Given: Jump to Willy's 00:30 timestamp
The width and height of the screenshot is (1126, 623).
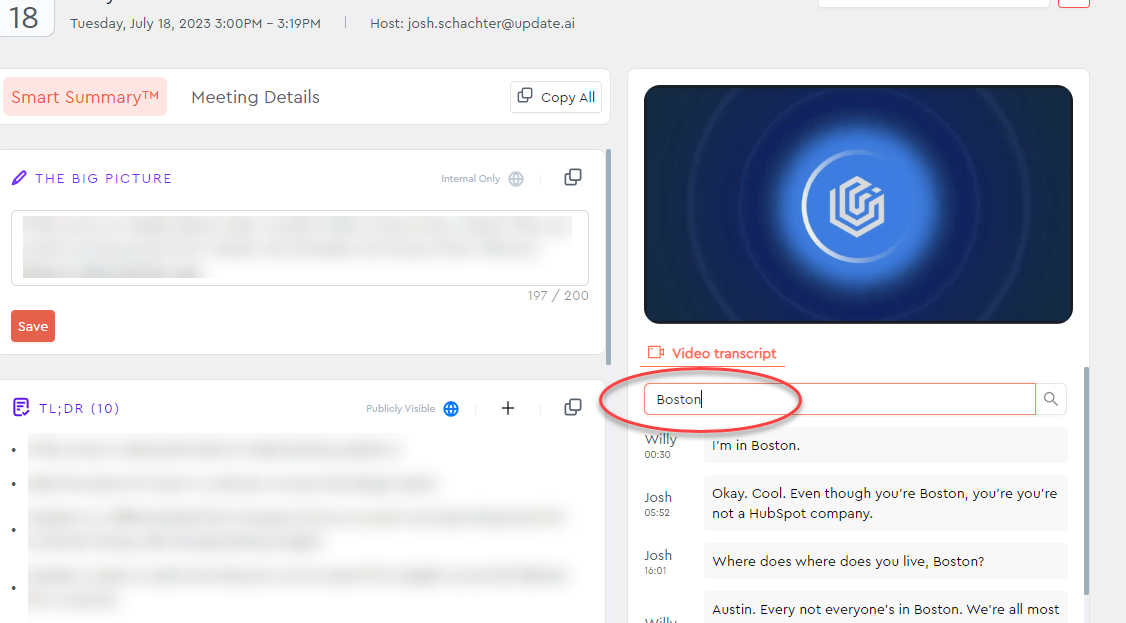Looking at the screenshot, I should [x=657, y=455].
